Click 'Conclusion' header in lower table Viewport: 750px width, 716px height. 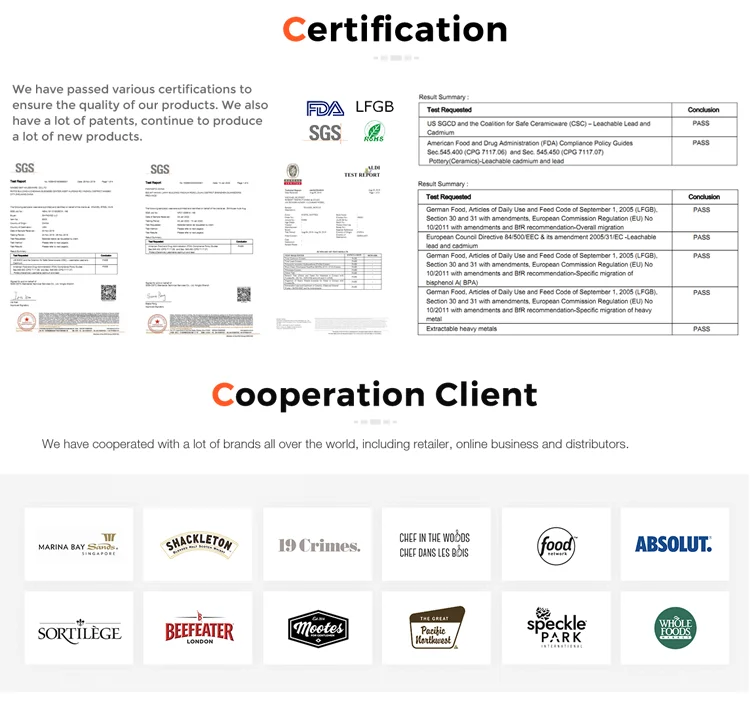(x=704, y=197)
